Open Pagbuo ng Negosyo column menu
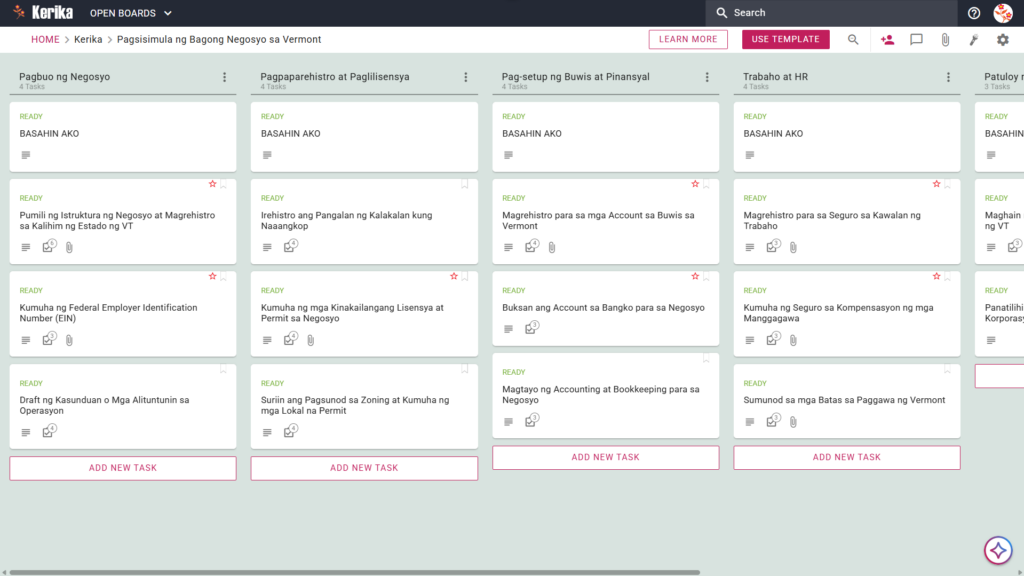1024x576 pixels. point(225,77)
